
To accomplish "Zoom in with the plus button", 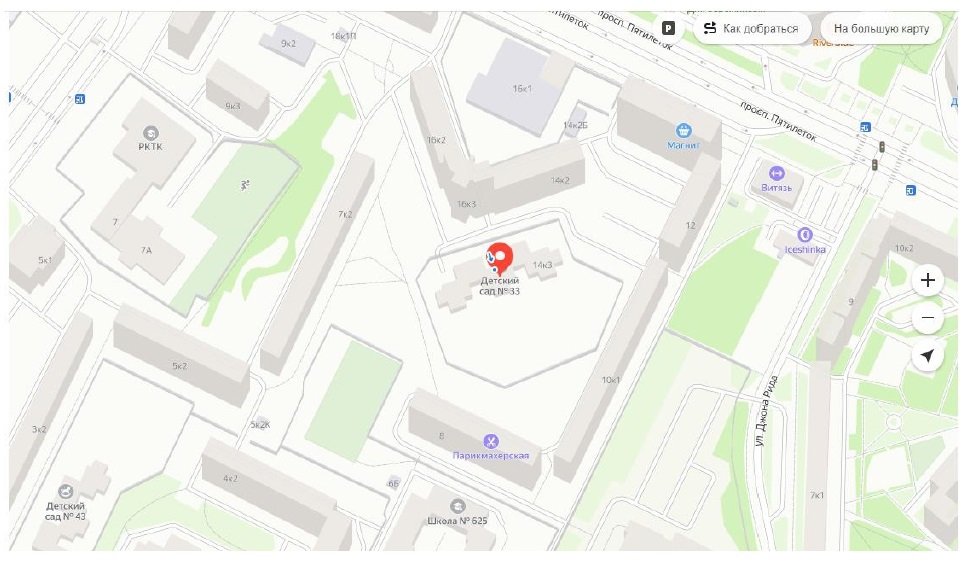I will [x=927, y=280].
